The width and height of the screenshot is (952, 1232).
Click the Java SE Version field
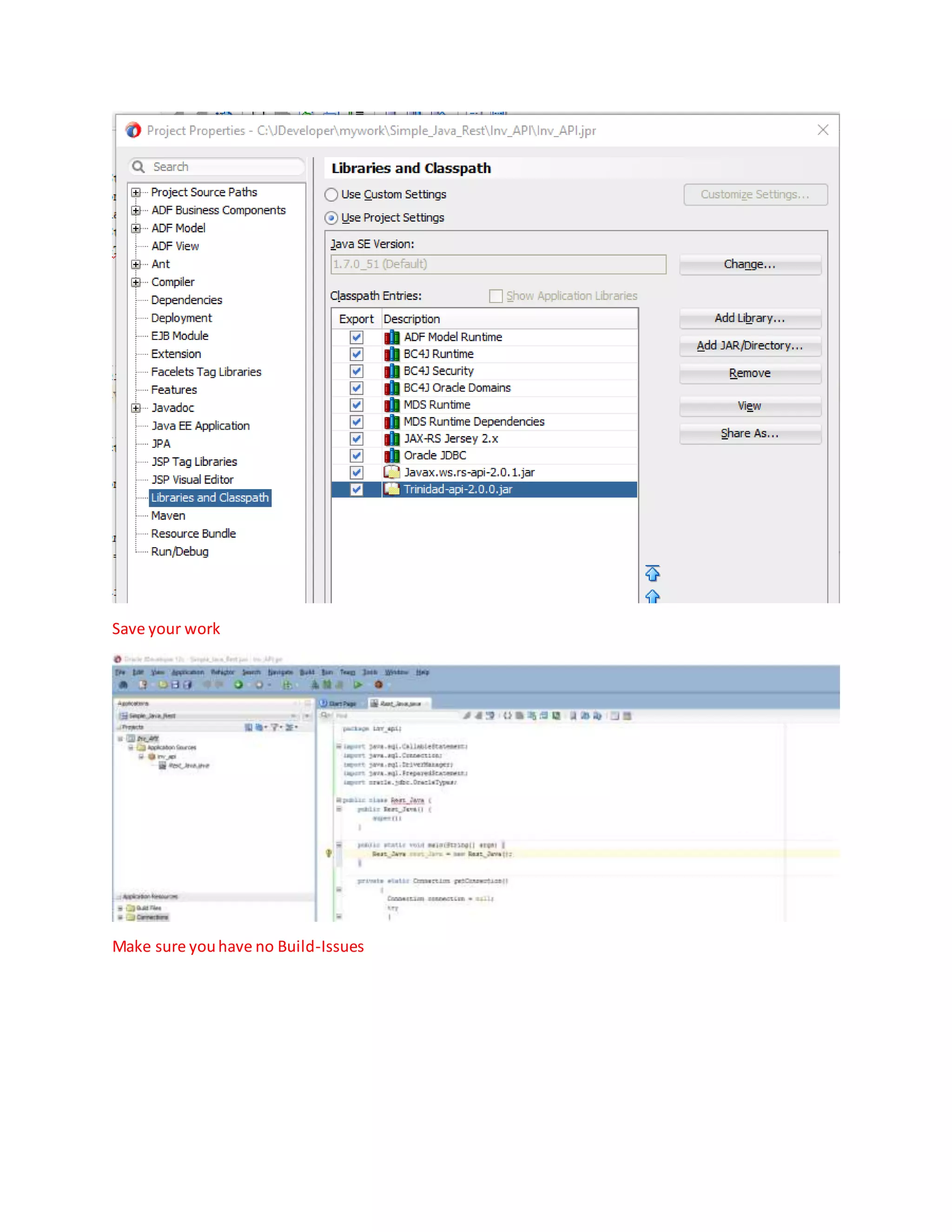pyautogui.click(x=498, y=265)
